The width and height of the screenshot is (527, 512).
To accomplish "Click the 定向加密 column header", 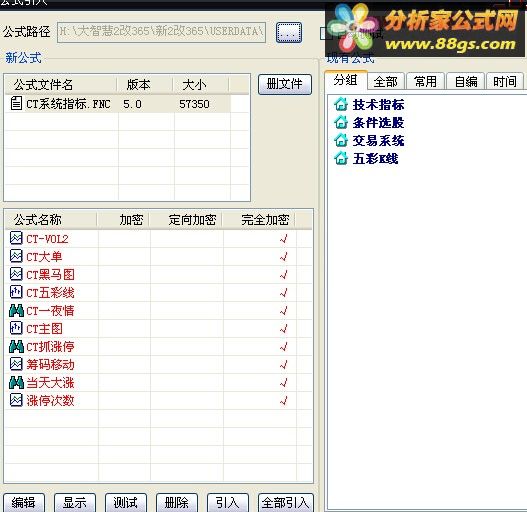I will [186, 220].
